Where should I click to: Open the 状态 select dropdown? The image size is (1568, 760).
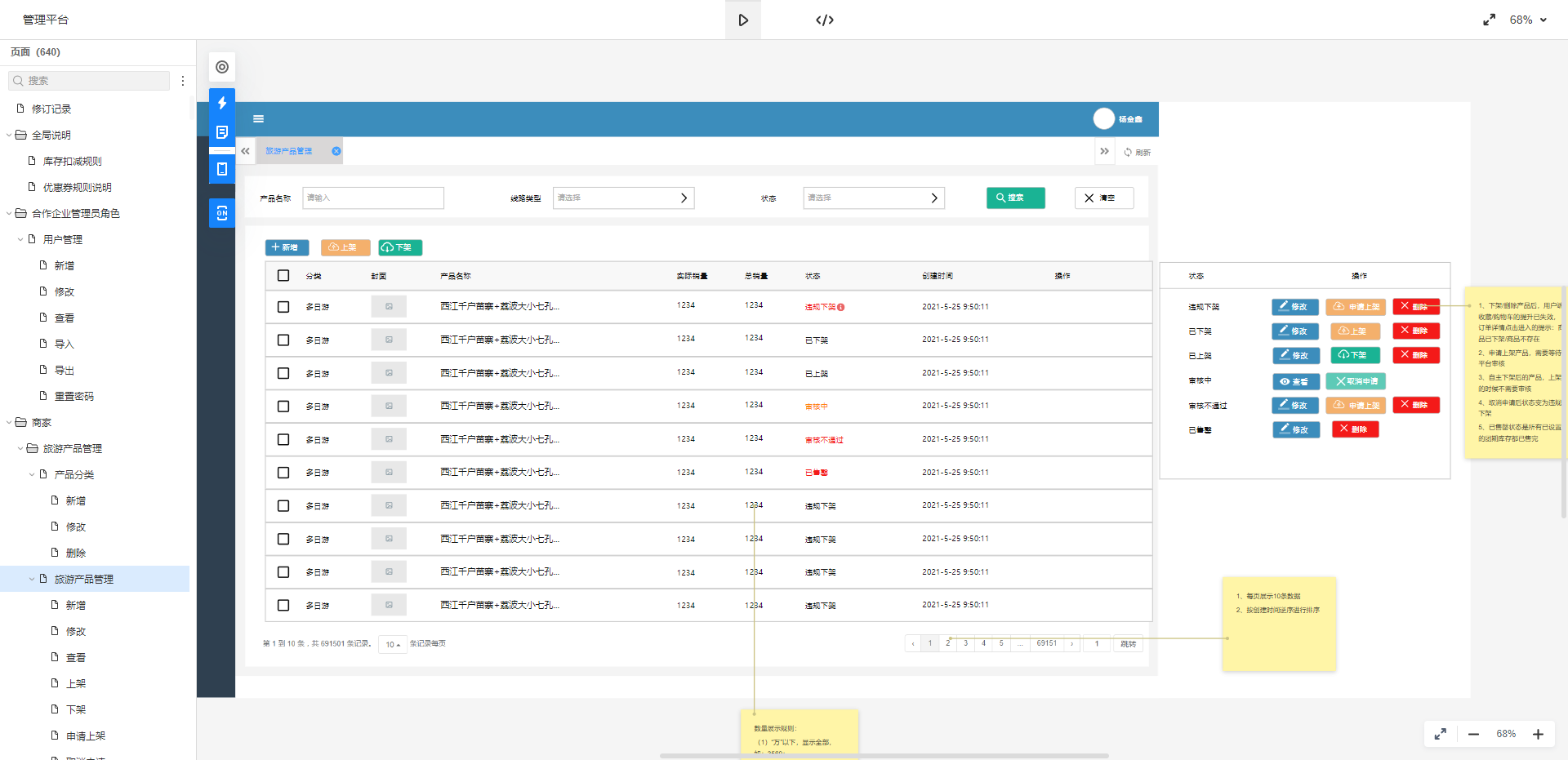tap(874, 198)
